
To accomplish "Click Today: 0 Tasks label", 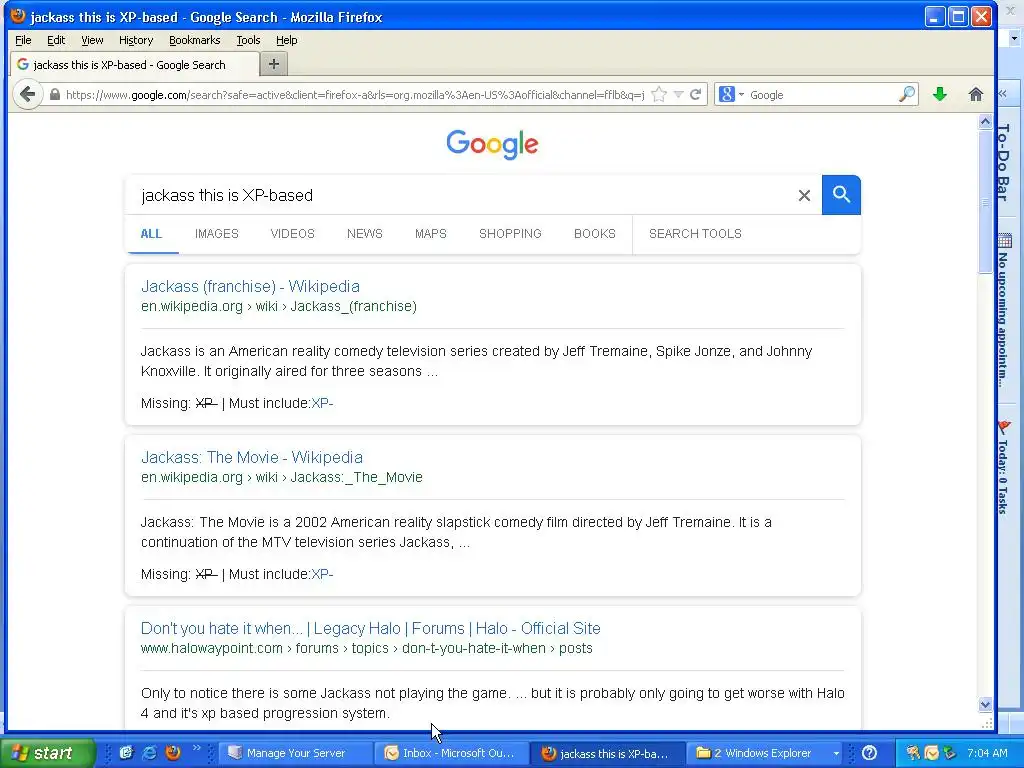I will (x=1003, y=477).
